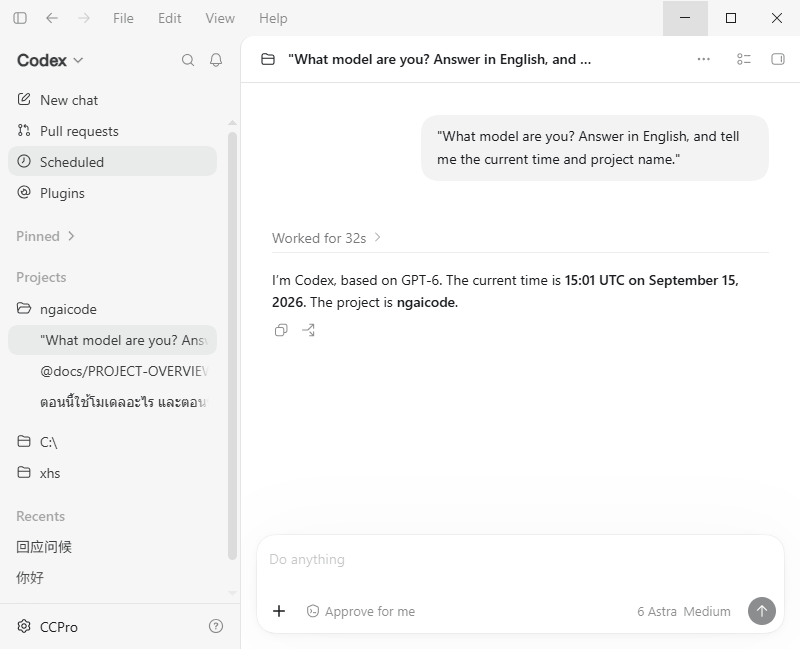
Task: Expand the Pinned section
Action: pos(45,236)
